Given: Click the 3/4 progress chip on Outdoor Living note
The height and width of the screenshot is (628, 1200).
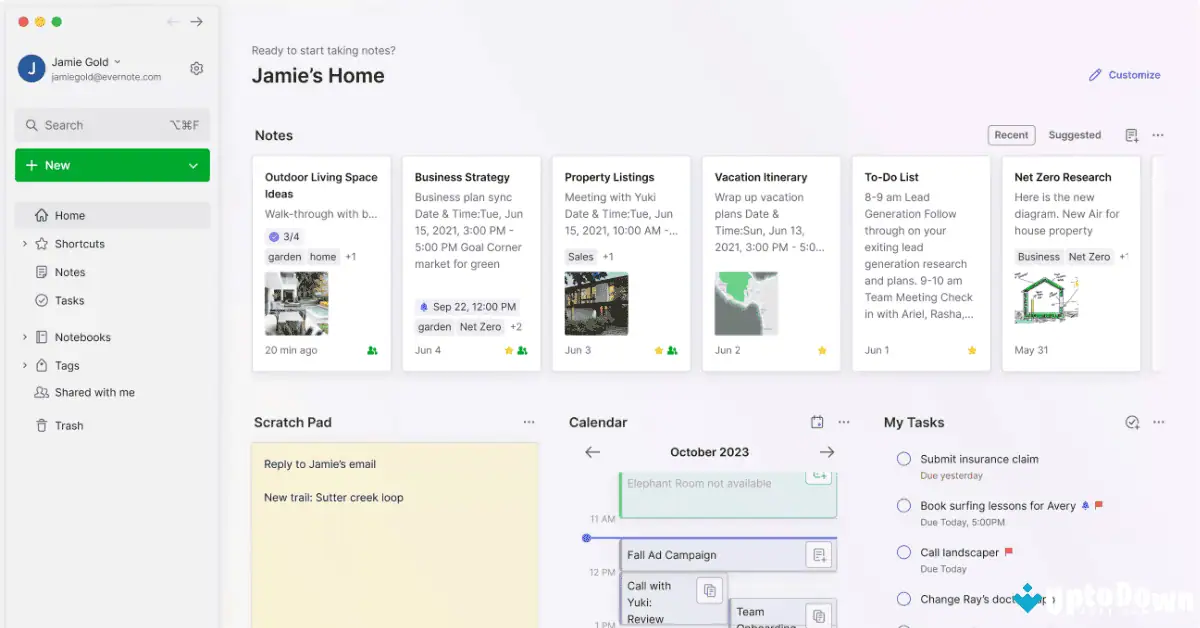Looking at the screenshot, I should tap(283, 236).
